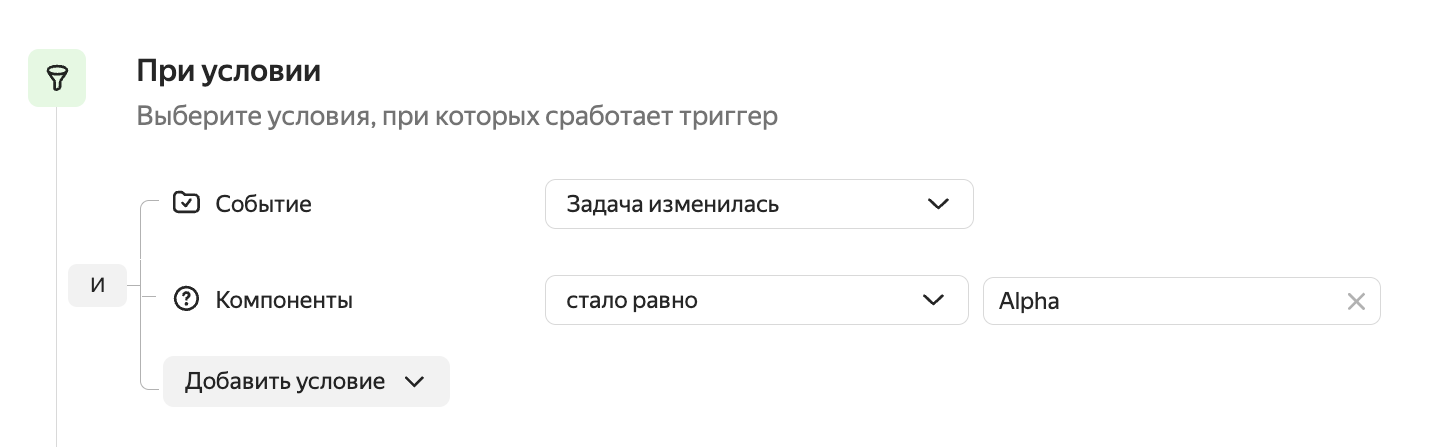Click the funnel filter step icon
The height and width of the screenshot is (447, 1431).
pos(56,78)
